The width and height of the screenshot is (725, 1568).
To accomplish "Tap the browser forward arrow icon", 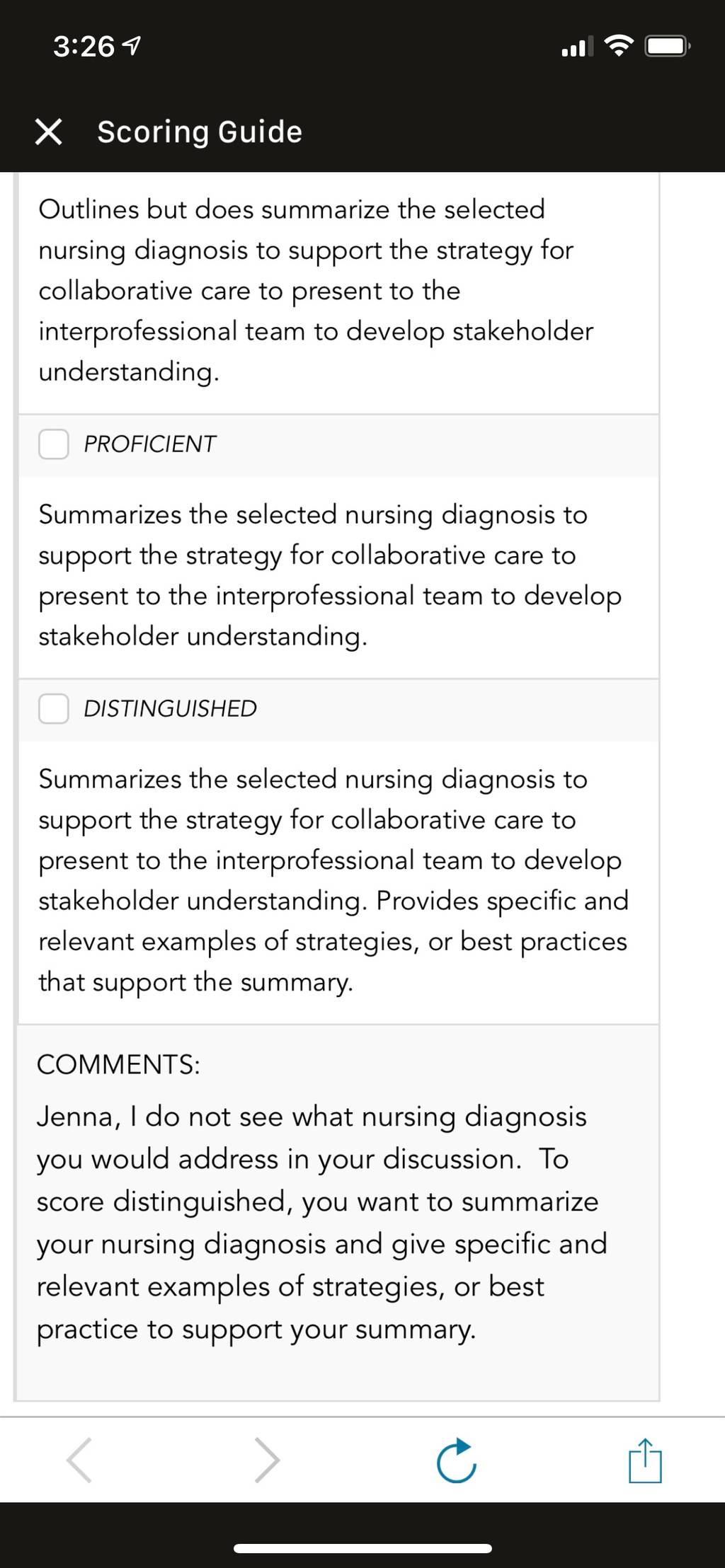I will (267, 1460).
